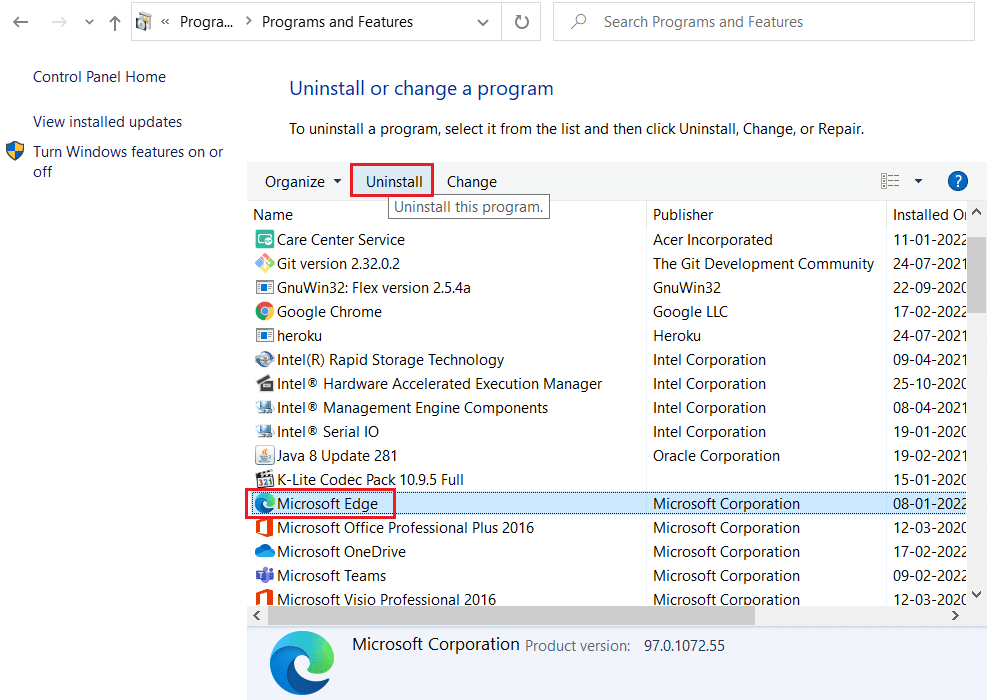
Task: Open Control Panel Home link
Action: 99,77
